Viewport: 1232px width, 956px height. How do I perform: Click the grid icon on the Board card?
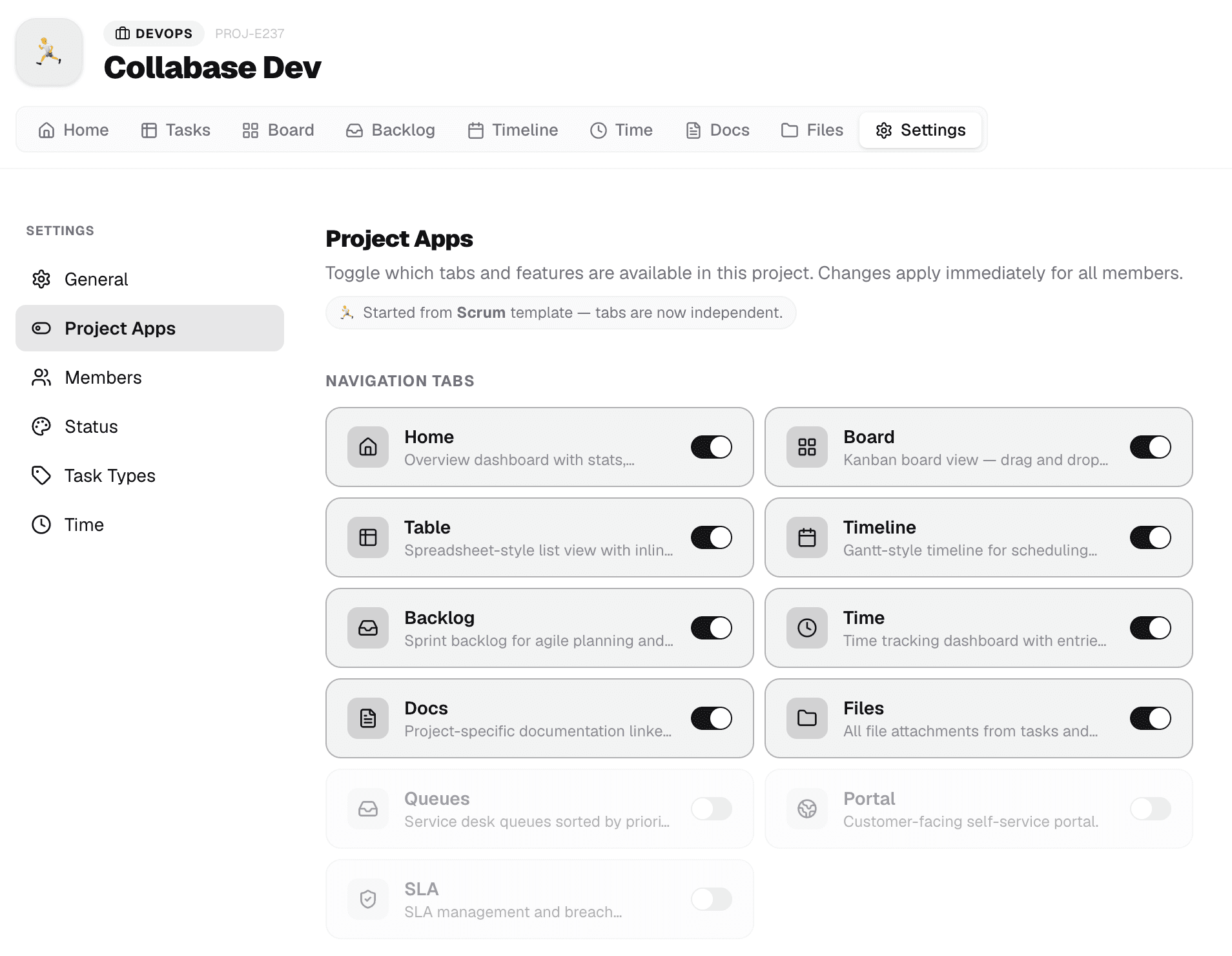(807, 447)
